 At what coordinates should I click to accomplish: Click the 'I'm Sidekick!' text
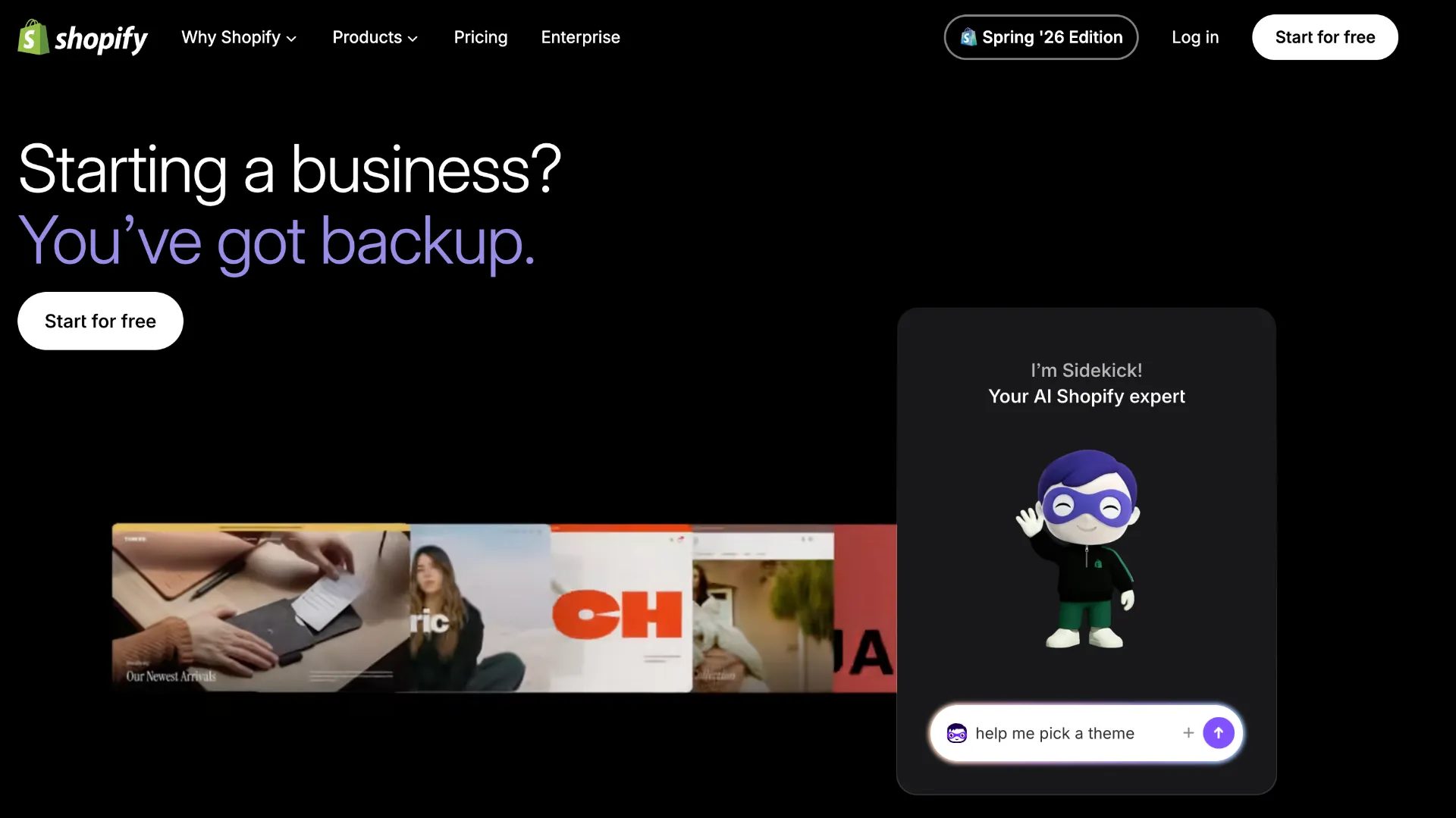pos(1086,370)
